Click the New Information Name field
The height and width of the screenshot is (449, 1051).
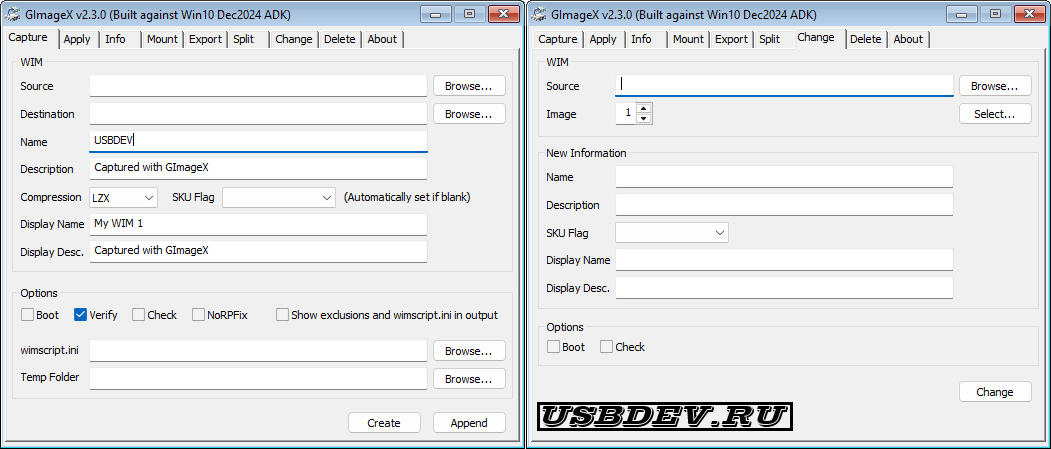[x=784, y=177]
